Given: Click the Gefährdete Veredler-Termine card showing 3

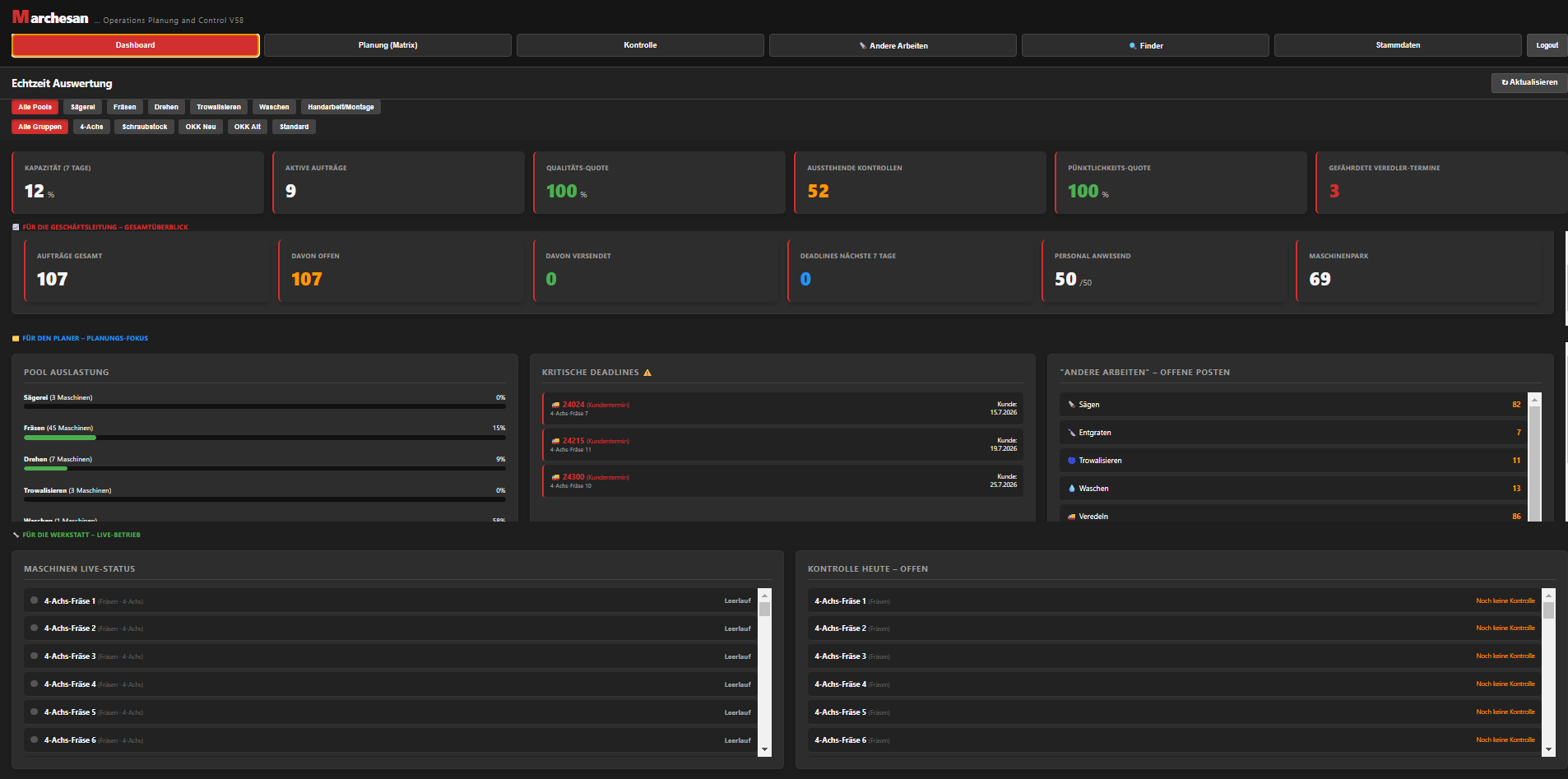Looking at the screenshot, I should tap(1441, 183).
